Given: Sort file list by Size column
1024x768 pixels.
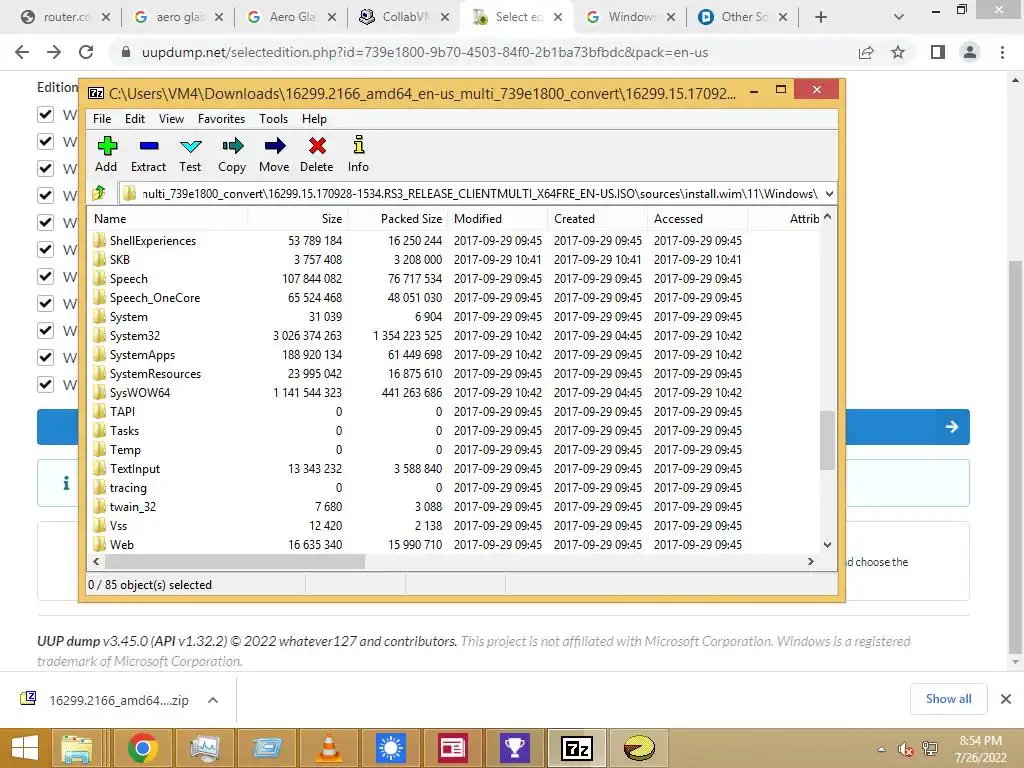Looking at the screenshot, I should tap(297, 219).
